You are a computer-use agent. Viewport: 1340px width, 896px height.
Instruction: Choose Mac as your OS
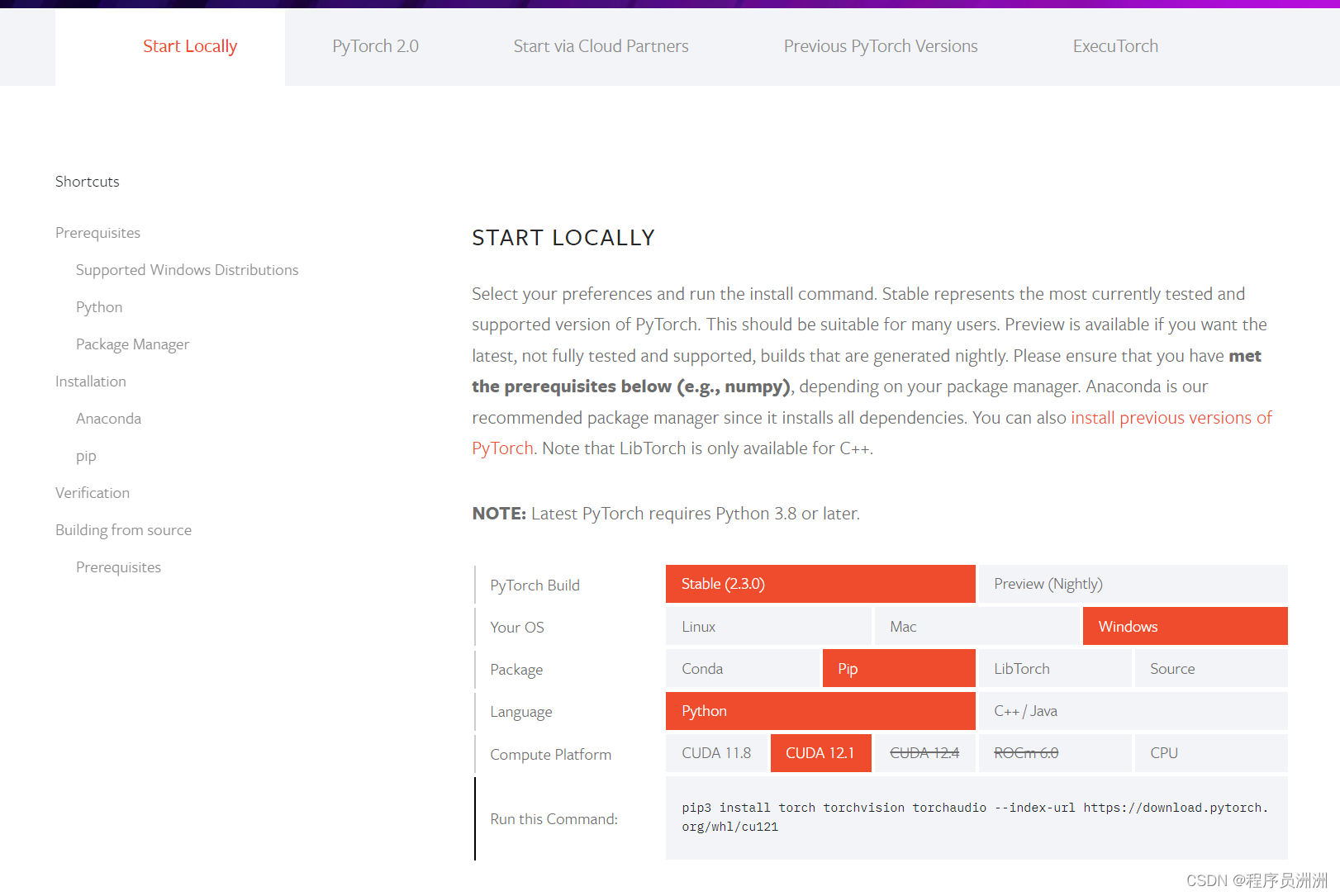pos(976,626)
